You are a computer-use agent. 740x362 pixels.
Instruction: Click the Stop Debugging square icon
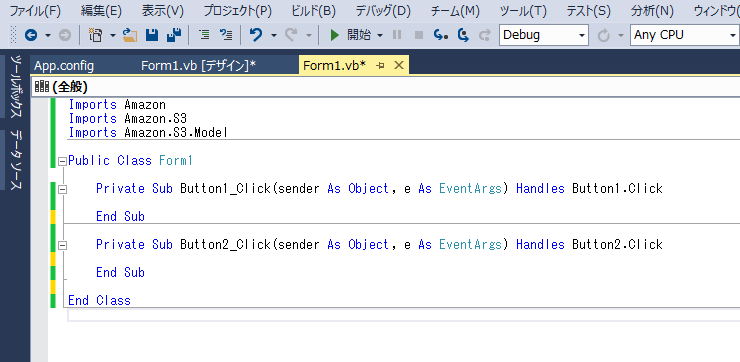click(x=419, y=35)
